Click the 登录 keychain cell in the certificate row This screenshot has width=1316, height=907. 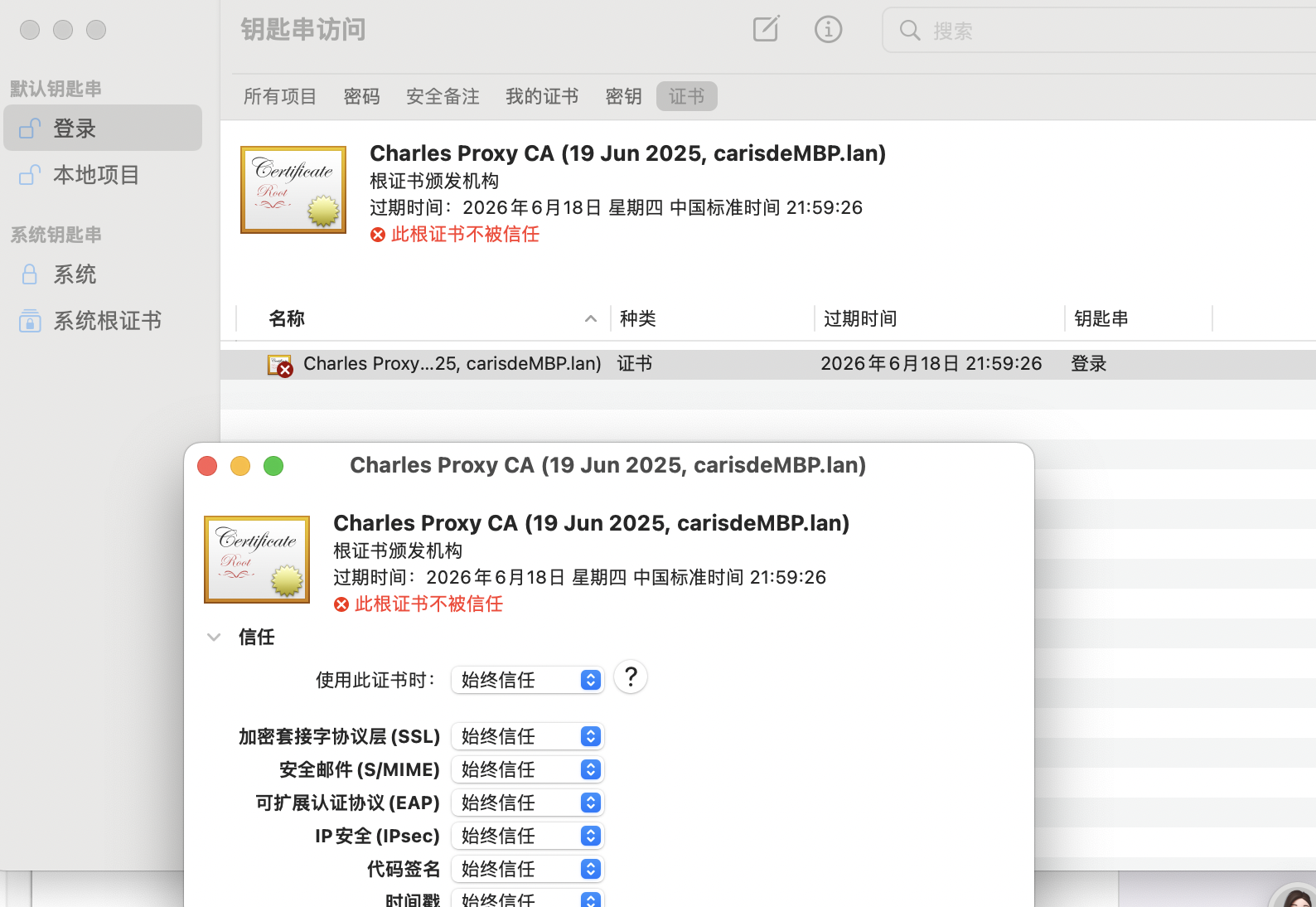tap(1089, 364)
